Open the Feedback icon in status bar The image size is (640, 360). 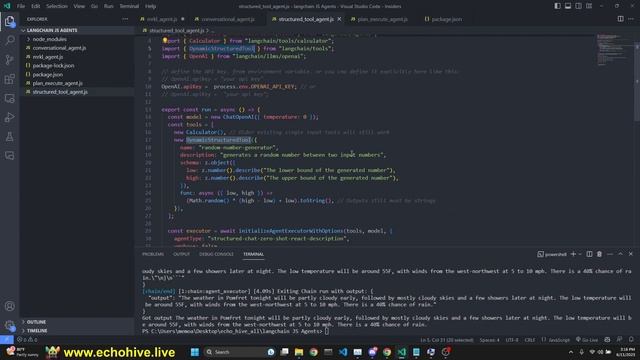(x=620, y=340)
